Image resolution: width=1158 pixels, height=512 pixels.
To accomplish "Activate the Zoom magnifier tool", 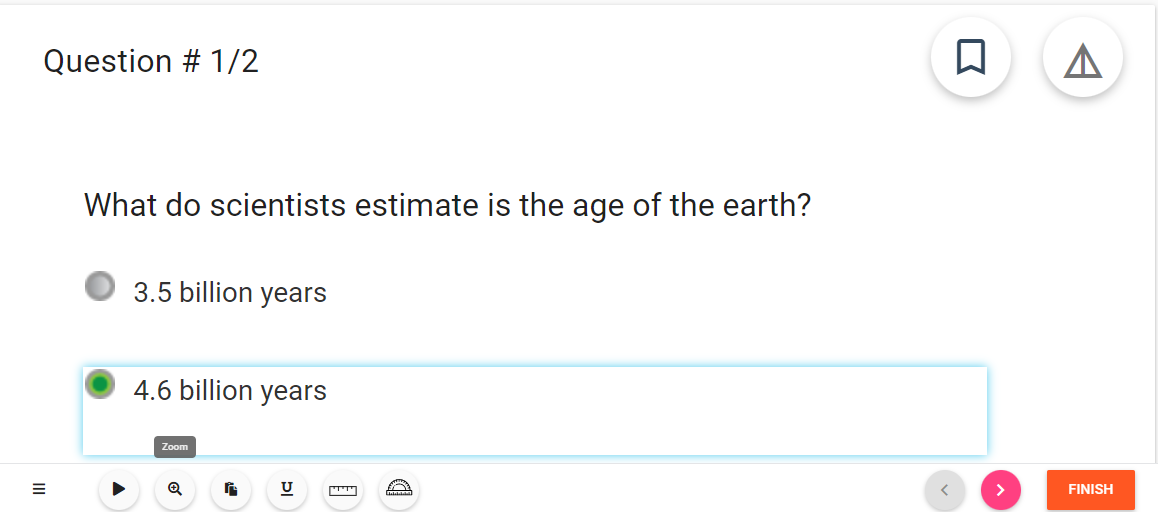I will pos(175,489).
